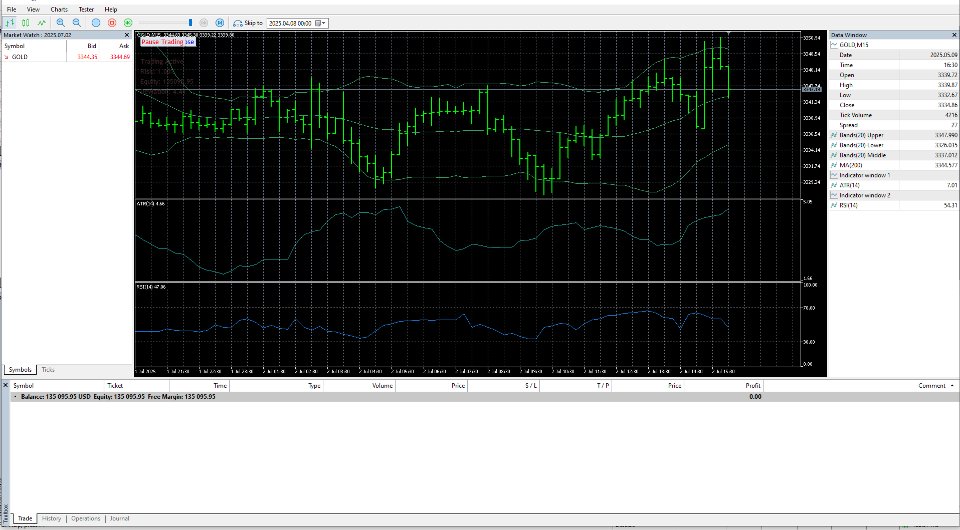The height and width of the screenshot is (530, 960).
Task: Click the Date row in Data Window
Action: 894,54
